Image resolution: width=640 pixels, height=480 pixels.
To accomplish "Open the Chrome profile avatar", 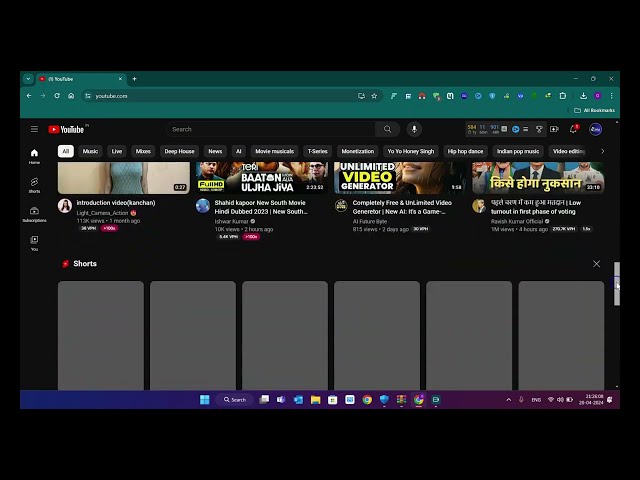I will [x=598, y=96].
